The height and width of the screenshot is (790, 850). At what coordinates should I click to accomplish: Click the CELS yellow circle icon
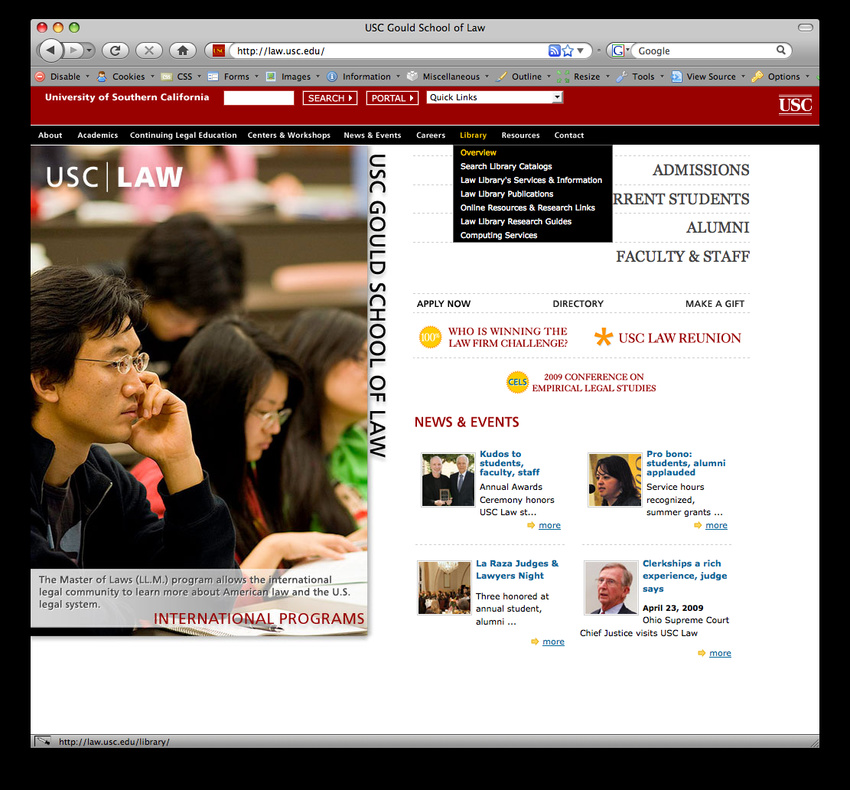coord(517,382)
